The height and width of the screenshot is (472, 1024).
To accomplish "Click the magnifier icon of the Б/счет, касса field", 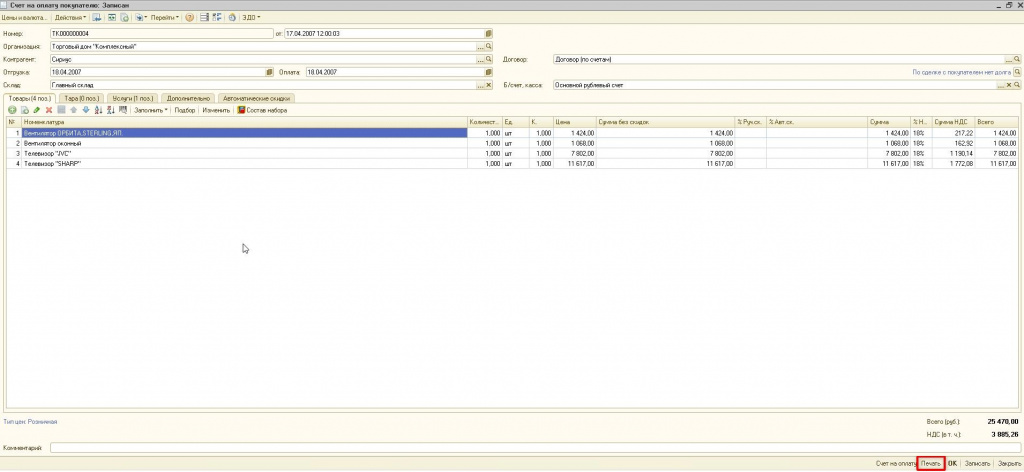I will point(1017,85).
